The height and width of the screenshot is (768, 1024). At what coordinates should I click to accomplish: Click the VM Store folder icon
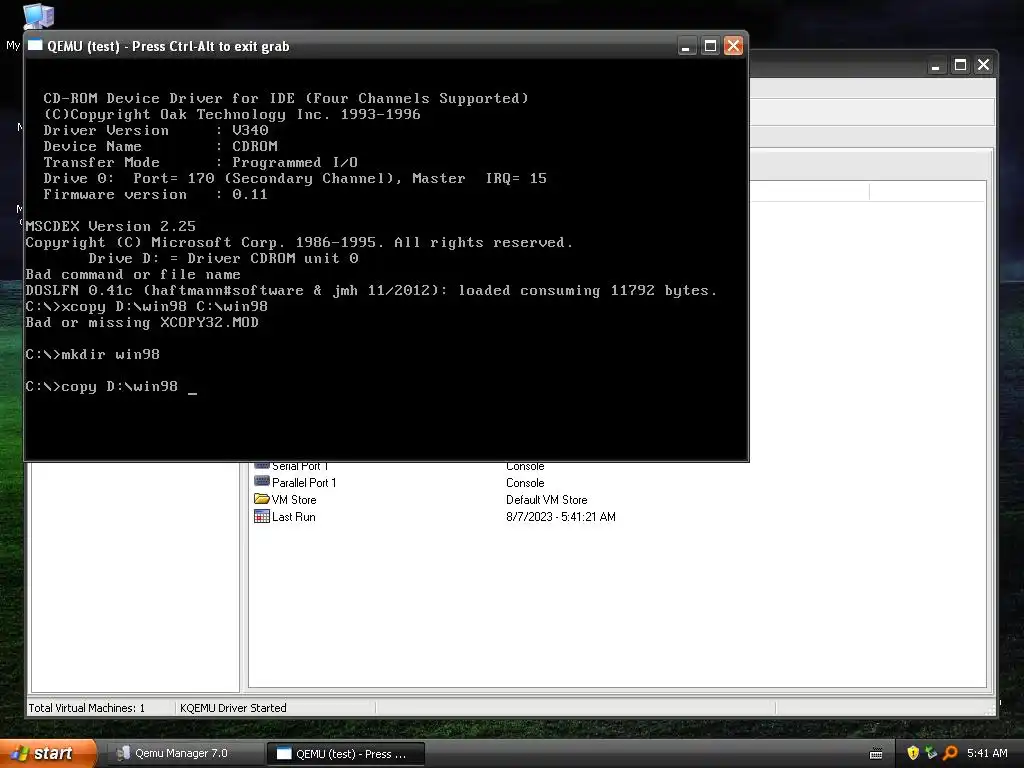tap(262, 499)
